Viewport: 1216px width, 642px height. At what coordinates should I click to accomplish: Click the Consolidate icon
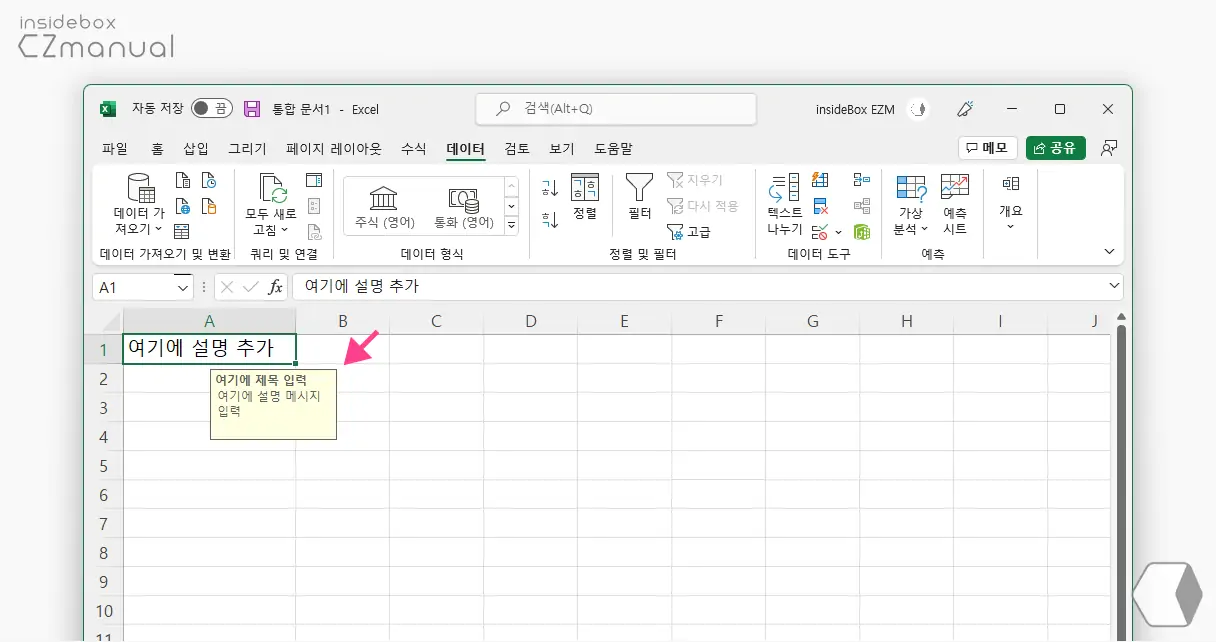pyautogui.click(x=861, y=180)
